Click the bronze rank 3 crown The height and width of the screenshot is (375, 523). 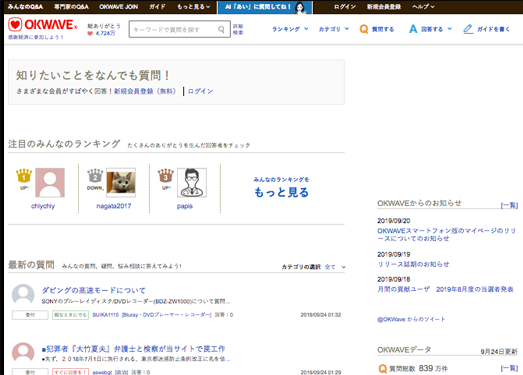pyautogui.click(x=166, y=175)
